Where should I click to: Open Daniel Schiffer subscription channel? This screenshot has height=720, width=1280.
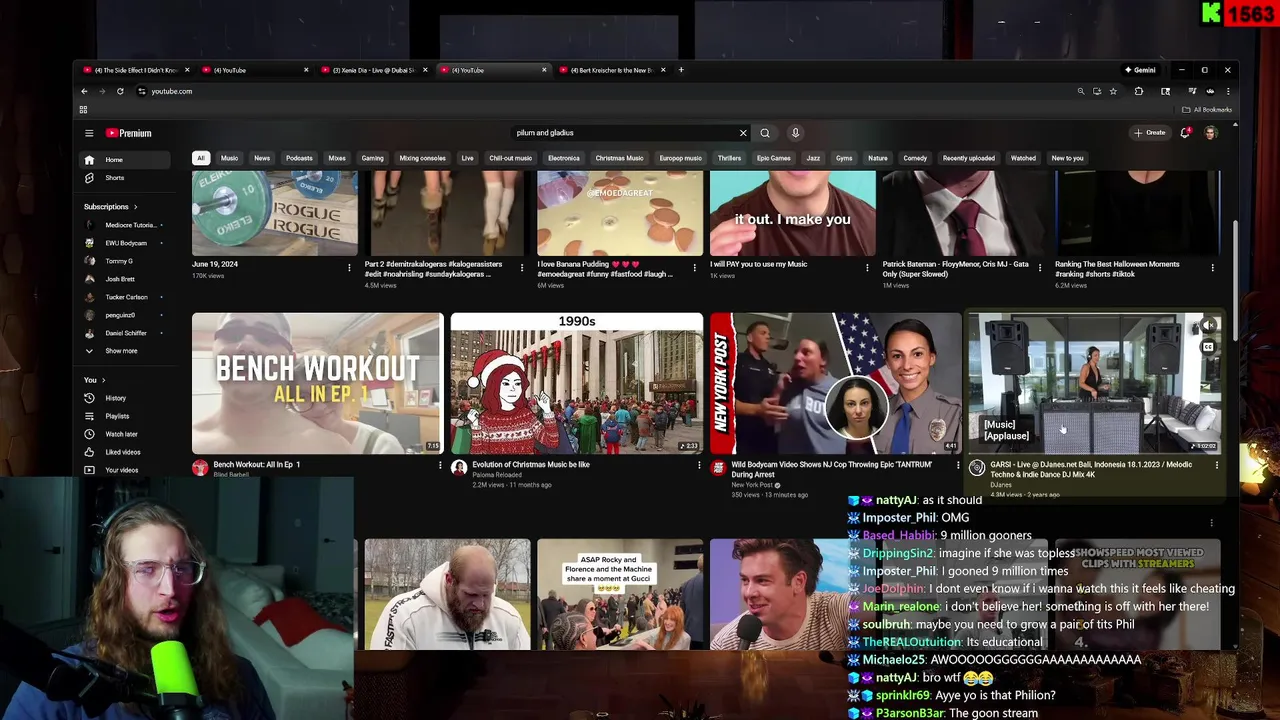click(x=126, y=333)
